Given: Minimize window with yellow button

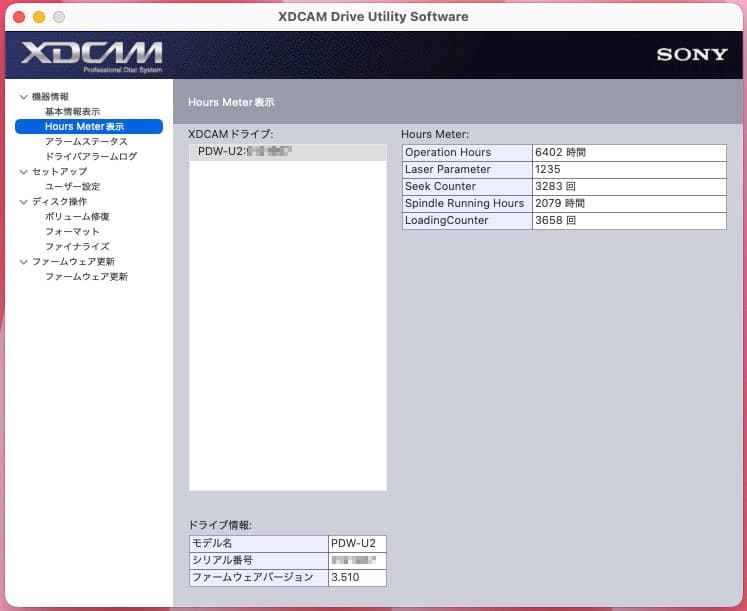Looking at the screenshot, I should 39,17.
